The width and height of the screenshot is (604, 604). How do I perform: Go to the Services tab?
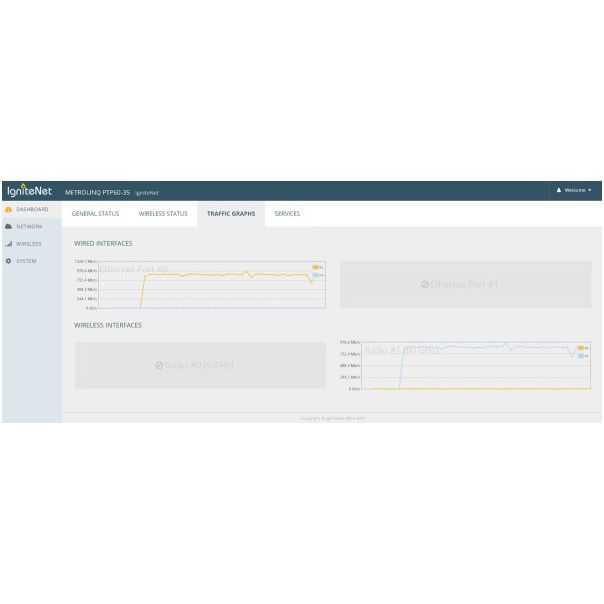[287, 213]
